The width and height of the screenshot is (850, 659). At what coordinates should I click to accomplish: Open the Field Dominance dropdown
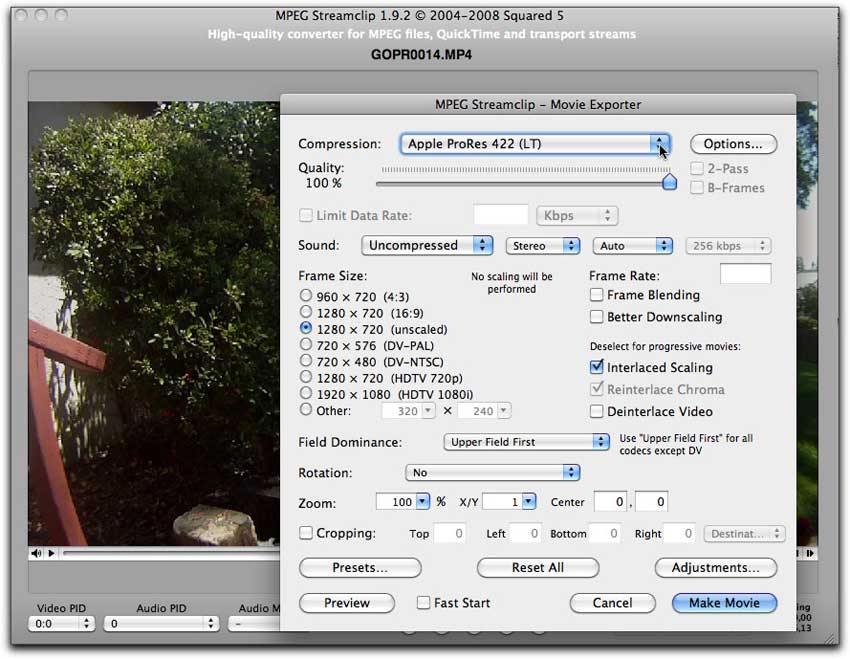(x=526, y=442)
